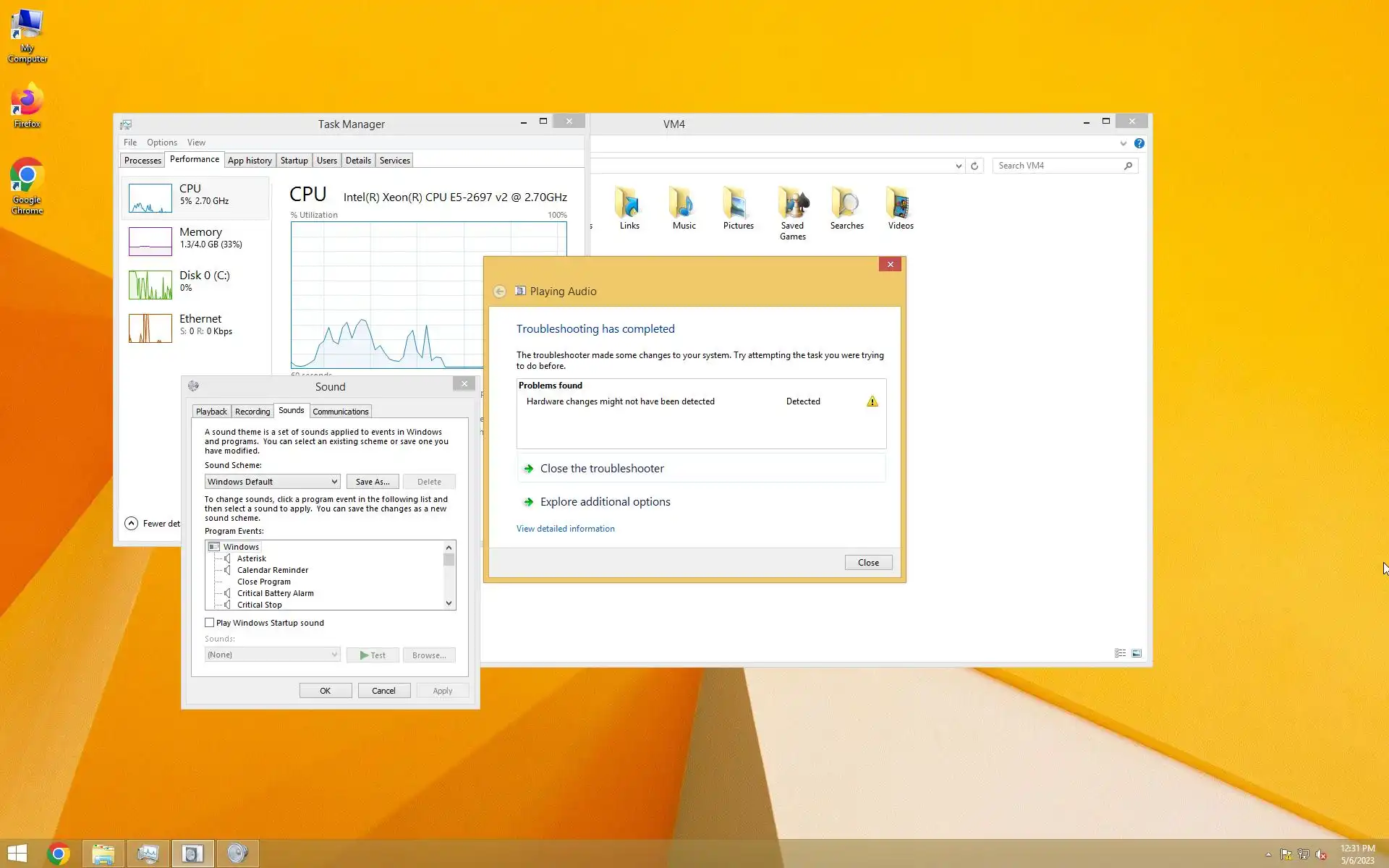
Task: Open the Music folder icon
Action: click(683, 204)
